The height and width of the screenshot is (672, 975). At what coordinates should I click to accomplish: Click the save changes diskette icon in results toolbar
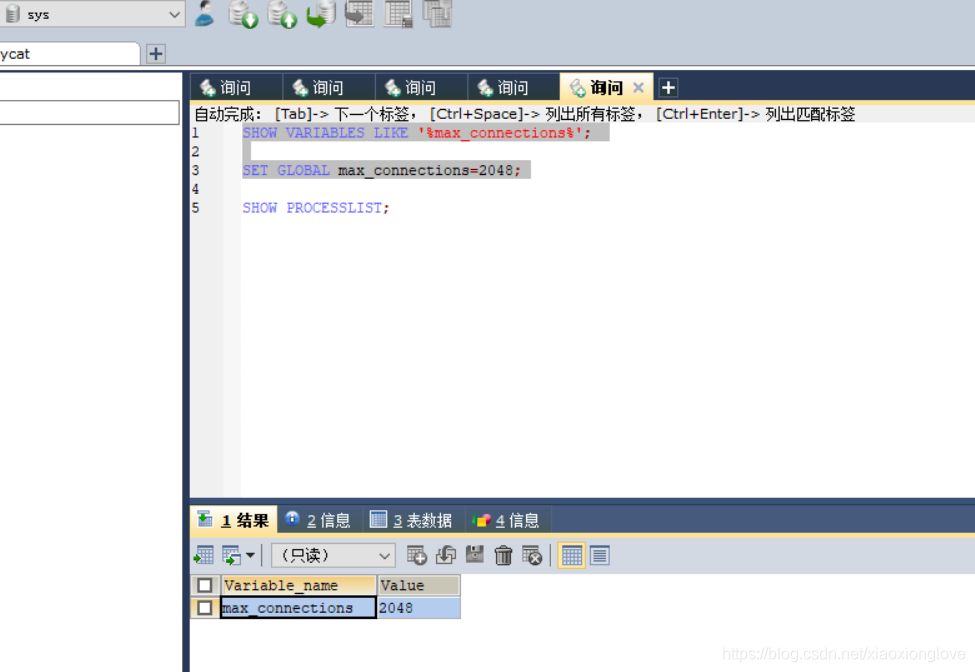tap(476, 555)
